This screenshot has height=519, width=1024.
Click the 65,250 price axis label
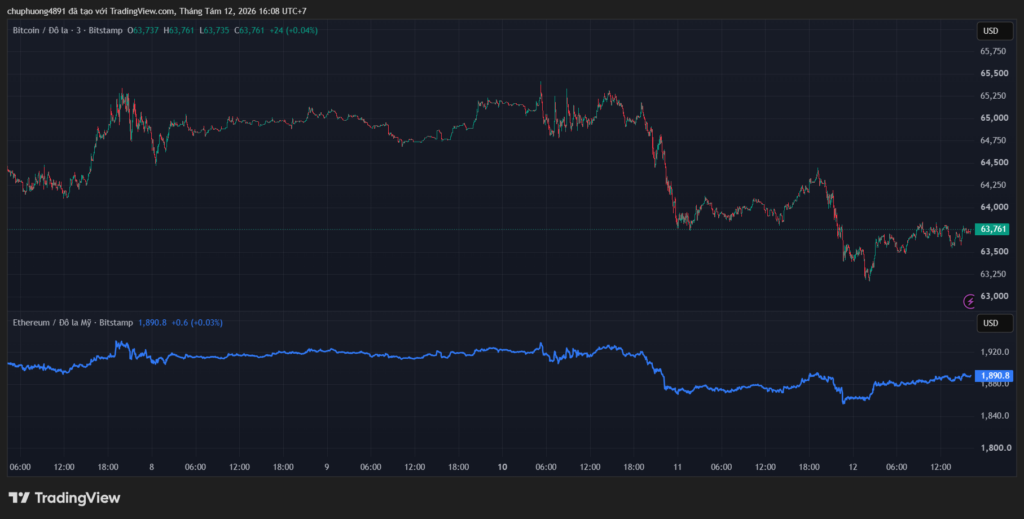(x=993, y=96)
